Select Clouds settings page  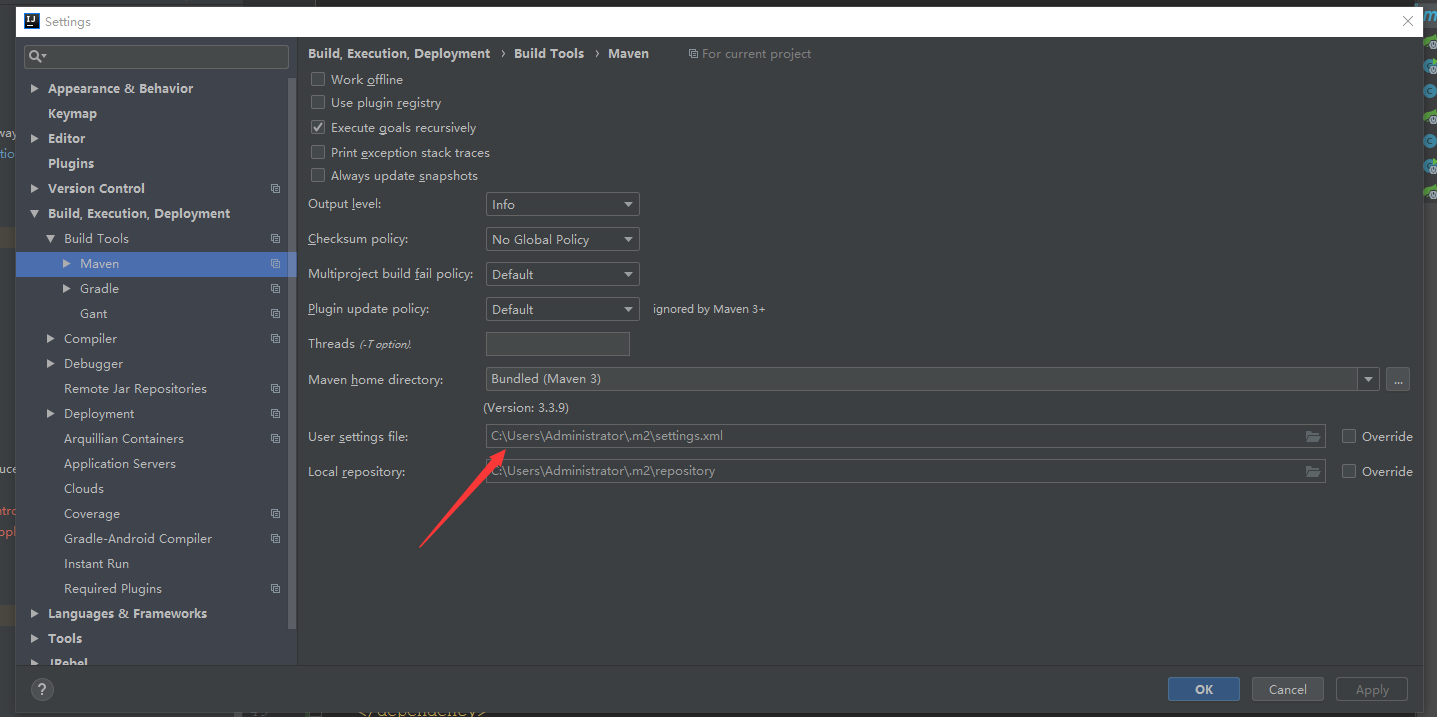click(84, 489)
